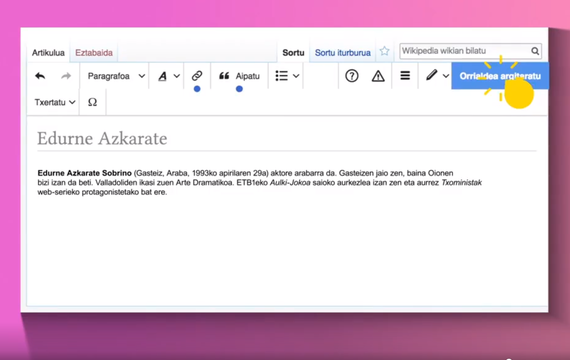Viewport: 570px width, 360px height.
Task: Expand the Txertatu insert menu
Action: [55, 102]
